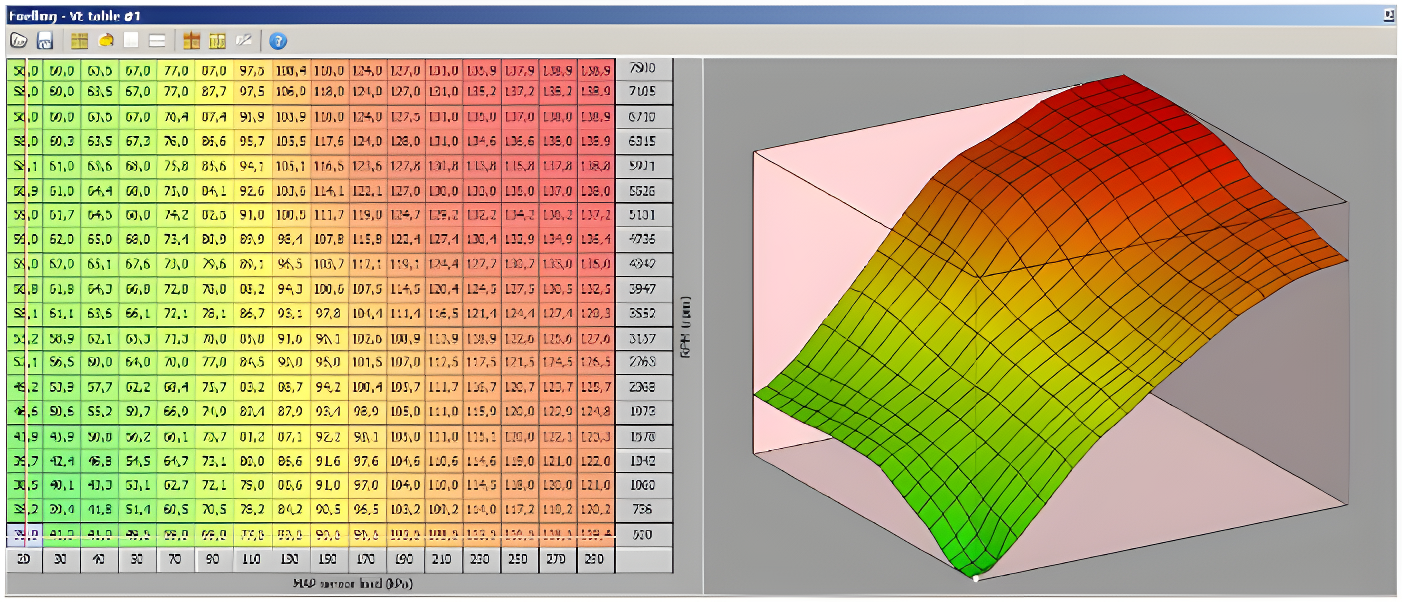1402x602 pixels.
Task: Click the window button in title bar corner
Action: (x=1389, y=15)
